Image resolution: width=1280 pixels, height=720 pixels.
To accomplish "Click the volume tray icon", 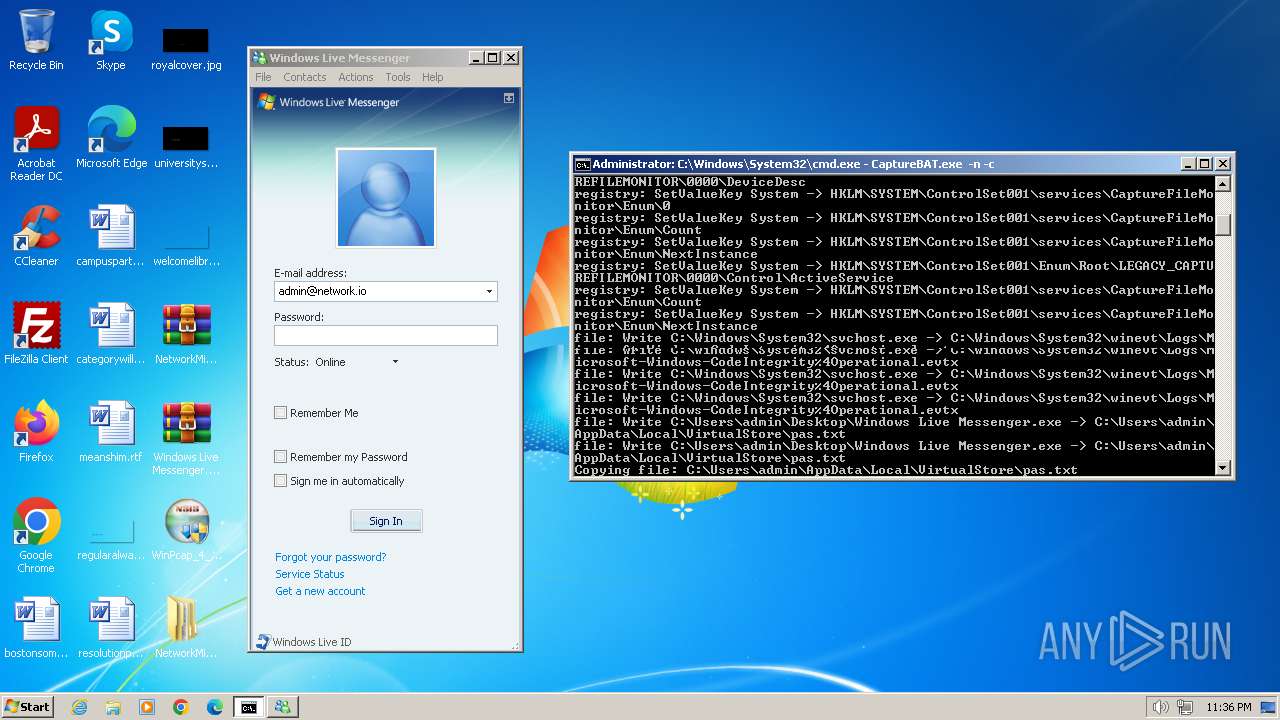I will 1160,707.
